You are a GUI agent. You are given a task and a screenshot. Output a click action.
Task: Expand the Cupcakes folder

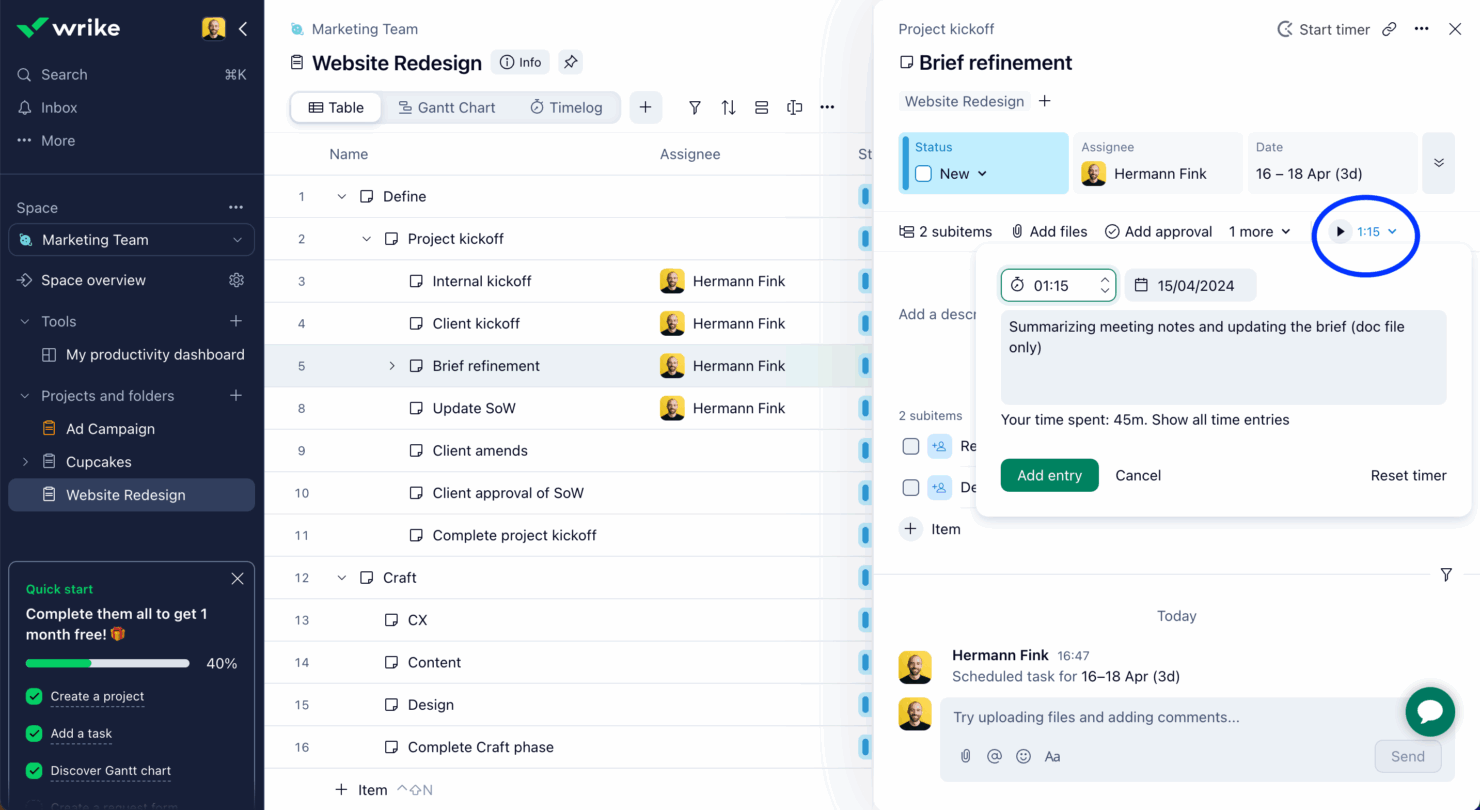click(x=25, y=462)
